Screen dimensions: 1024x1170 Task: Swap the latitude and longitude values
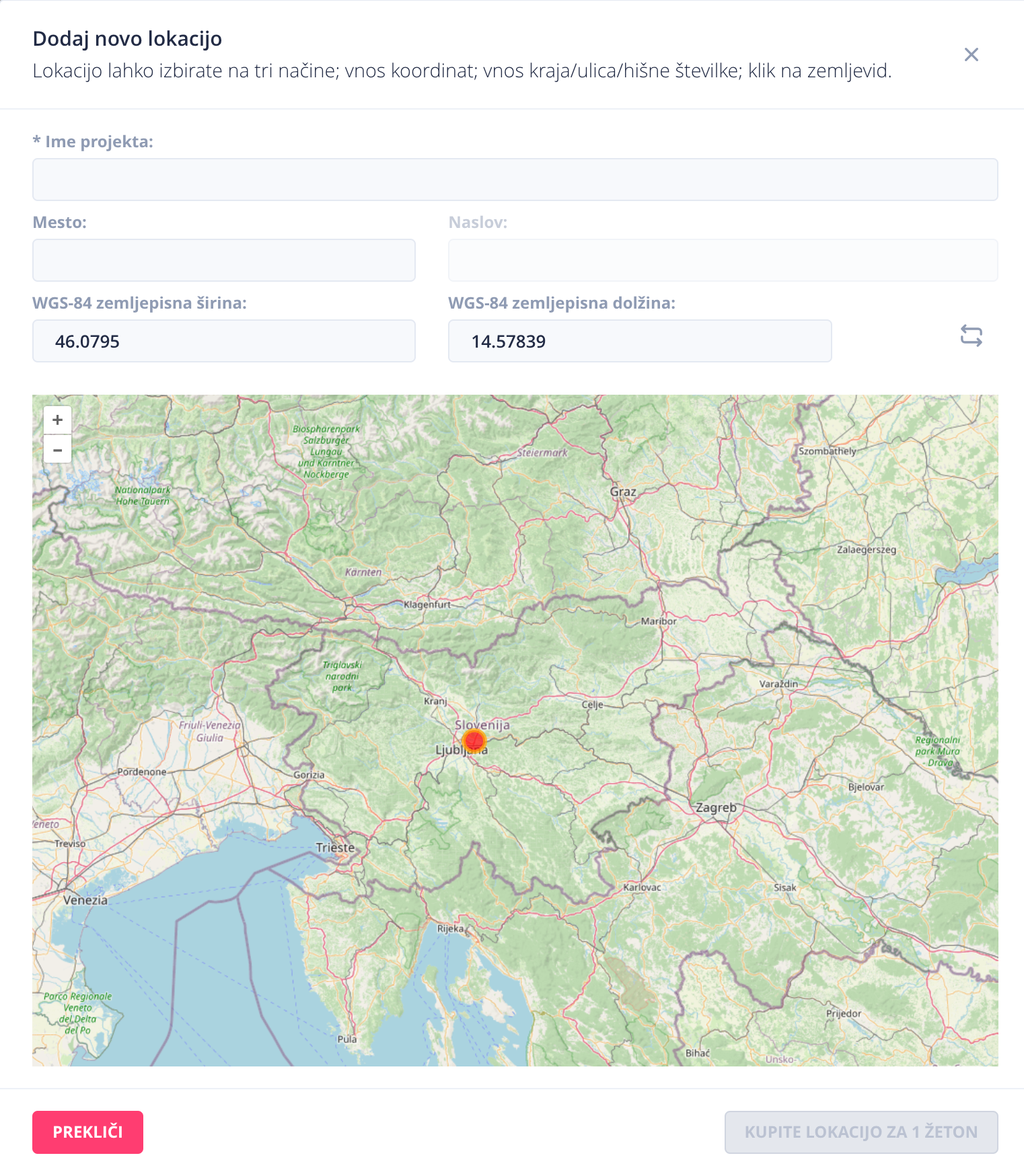coord(971,336)
